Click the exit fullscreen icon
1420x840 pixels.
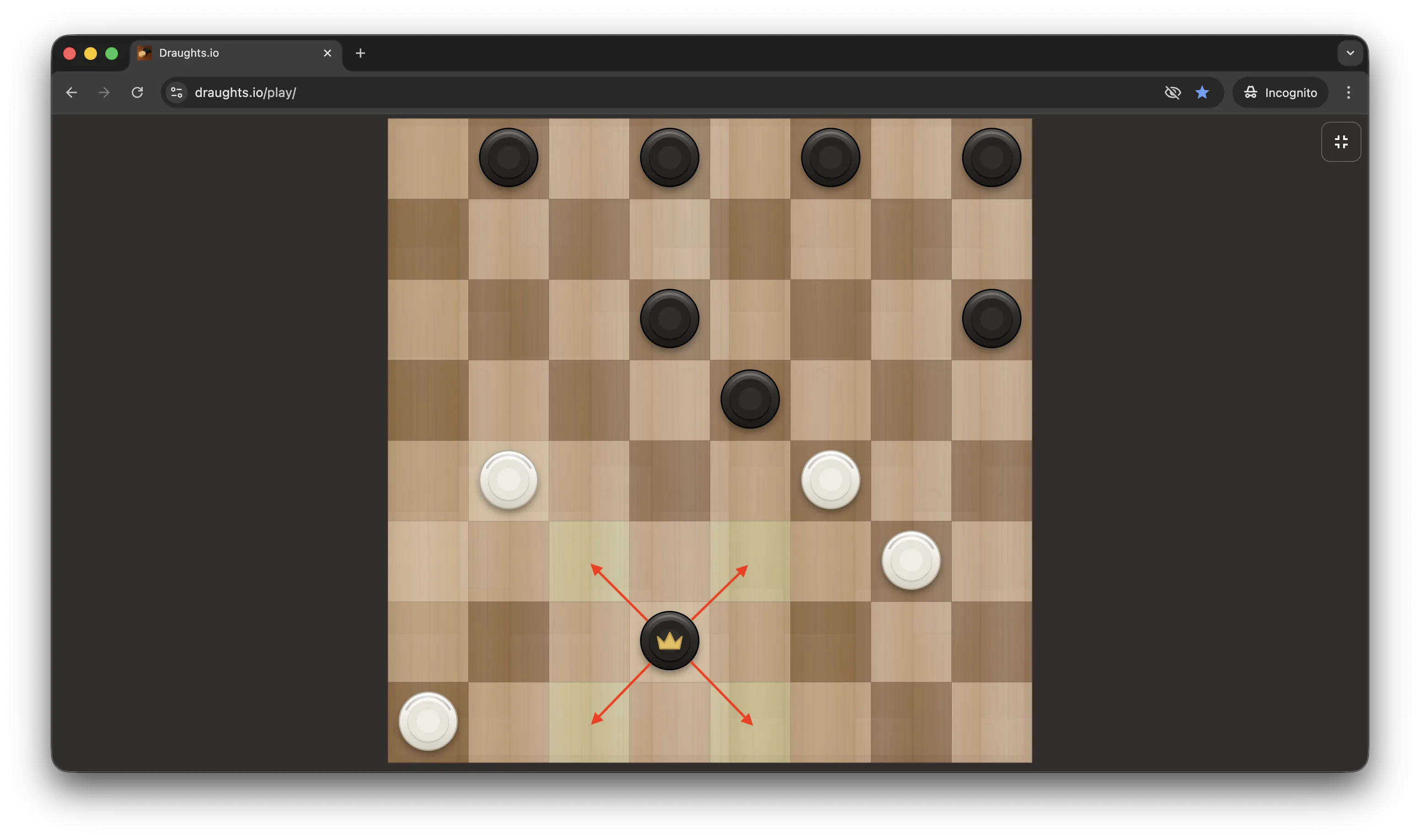pos(1341,141)
